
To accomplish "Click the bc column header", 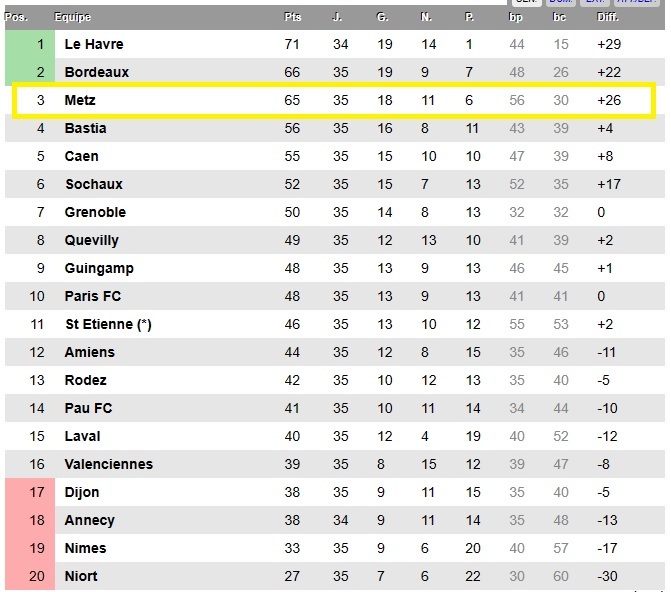I will click(561, 17).
